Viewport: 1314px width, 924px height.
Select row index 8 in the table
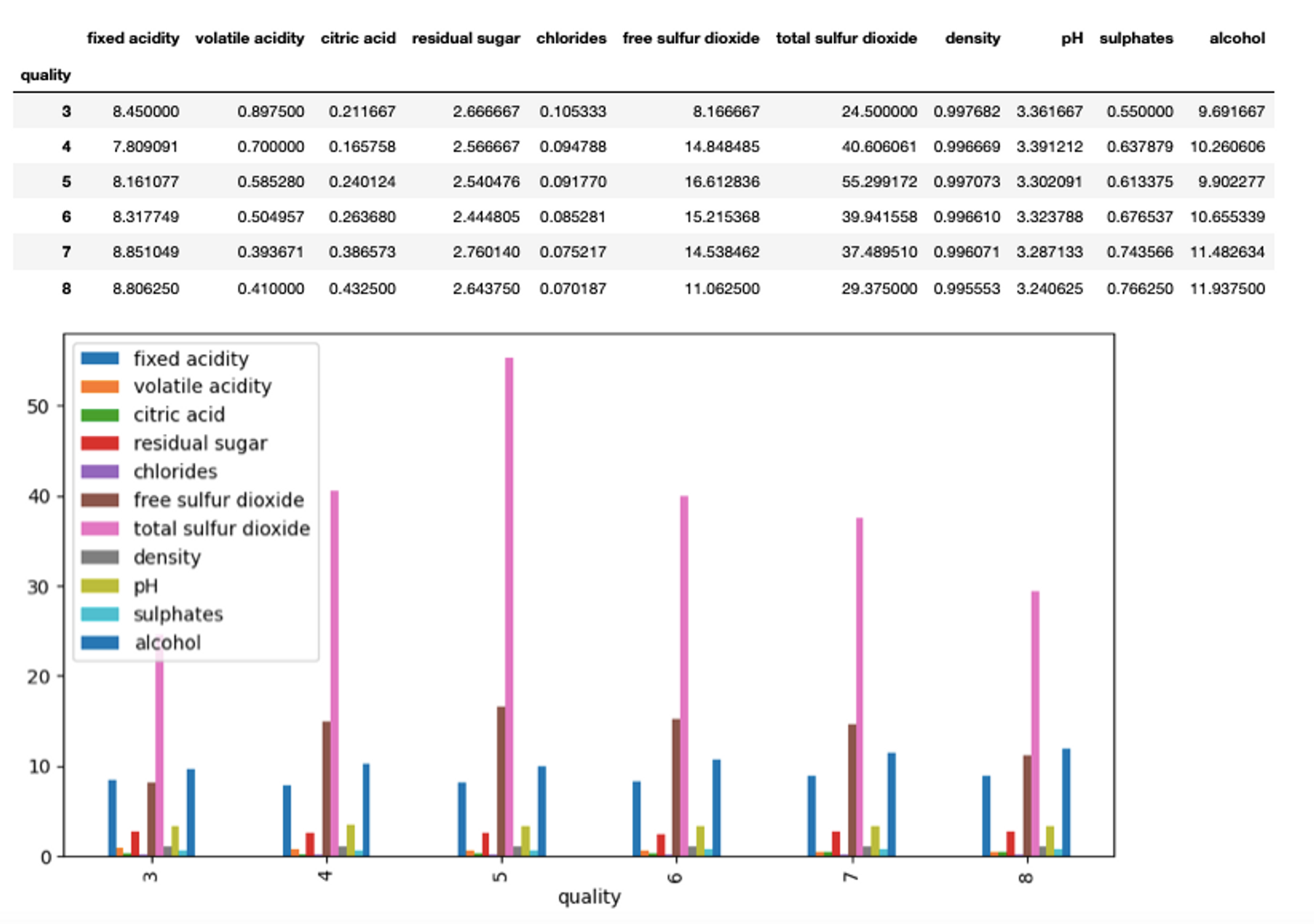(x=66, y=288)
